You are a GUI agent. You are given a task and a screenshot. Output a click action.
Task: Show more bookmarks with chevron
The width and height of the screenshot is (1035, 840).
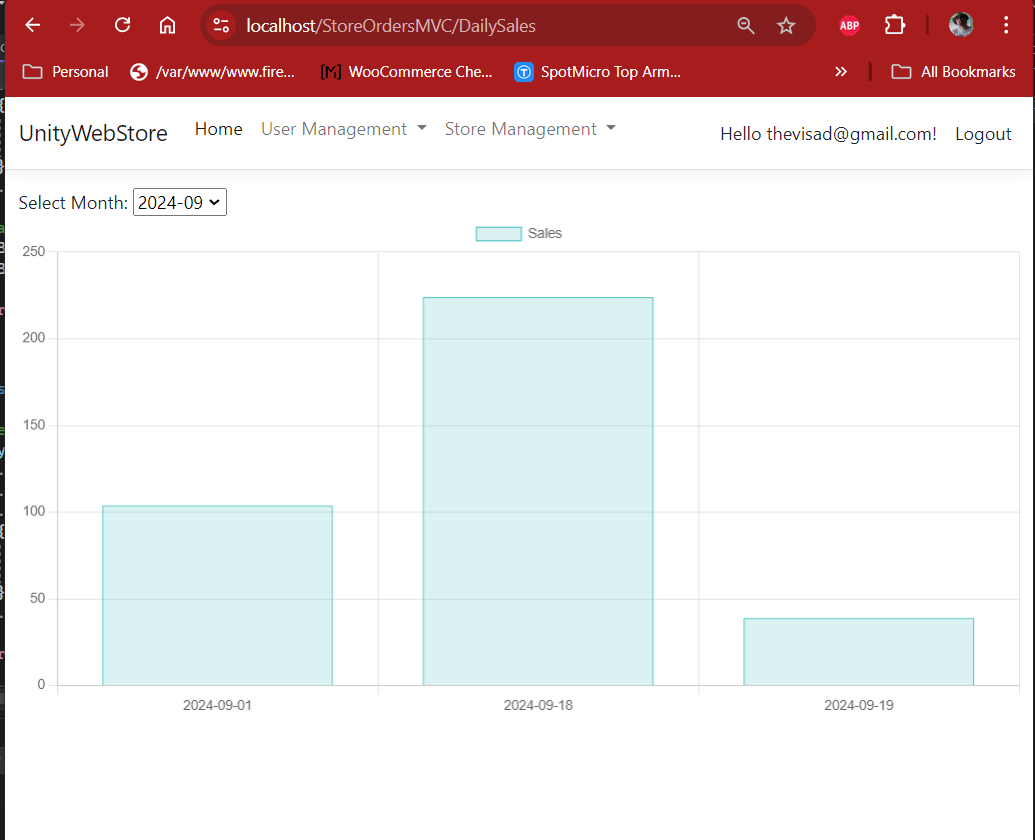(x=841, y=71)
